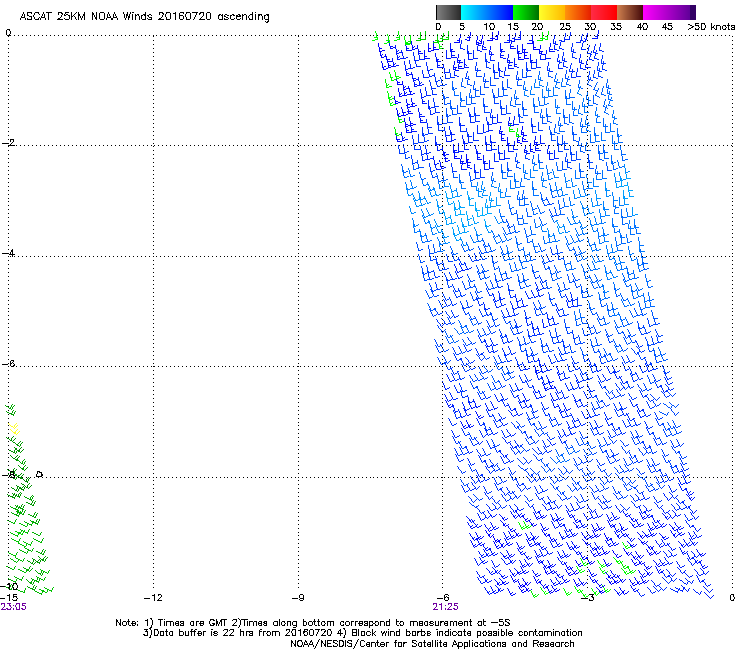This screenshot has width=740, height=650.
Task: Click the title 'ASCAT 25KM NOAA Winds 20160720 ascending'
Action: (144, 17)
